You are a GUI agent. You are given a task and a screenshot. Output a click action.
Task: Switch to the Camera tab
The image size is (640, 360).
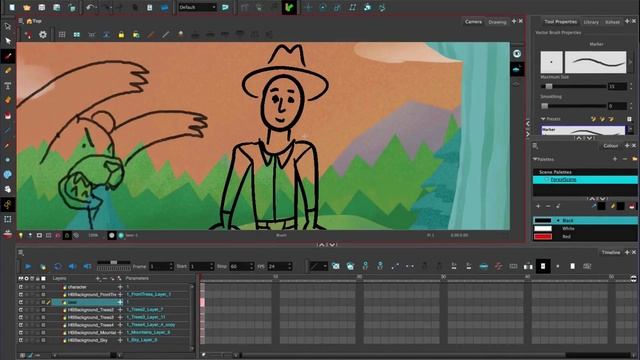[473, 22]
